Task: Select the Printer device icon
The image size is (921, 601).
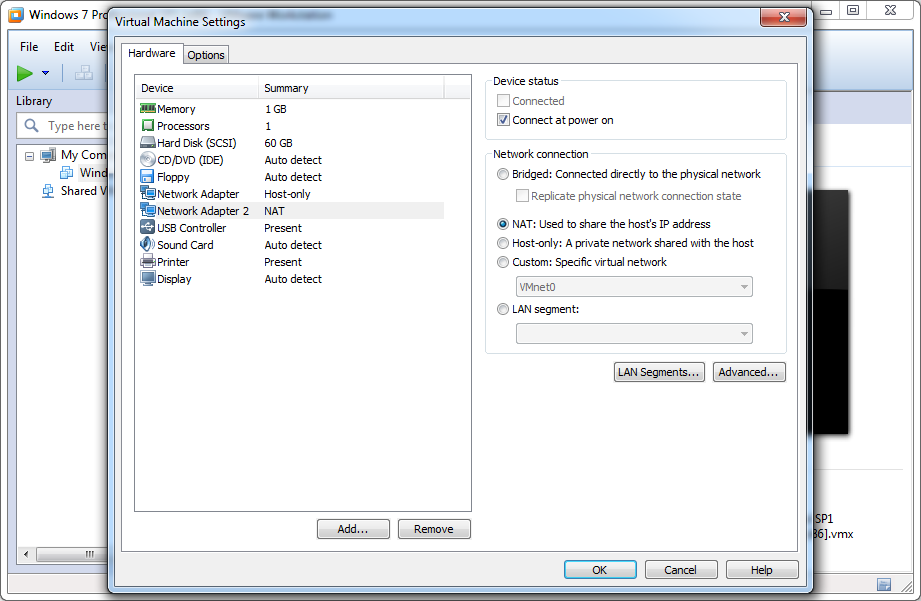Action: pyautogui.click(x=148, y=262)
